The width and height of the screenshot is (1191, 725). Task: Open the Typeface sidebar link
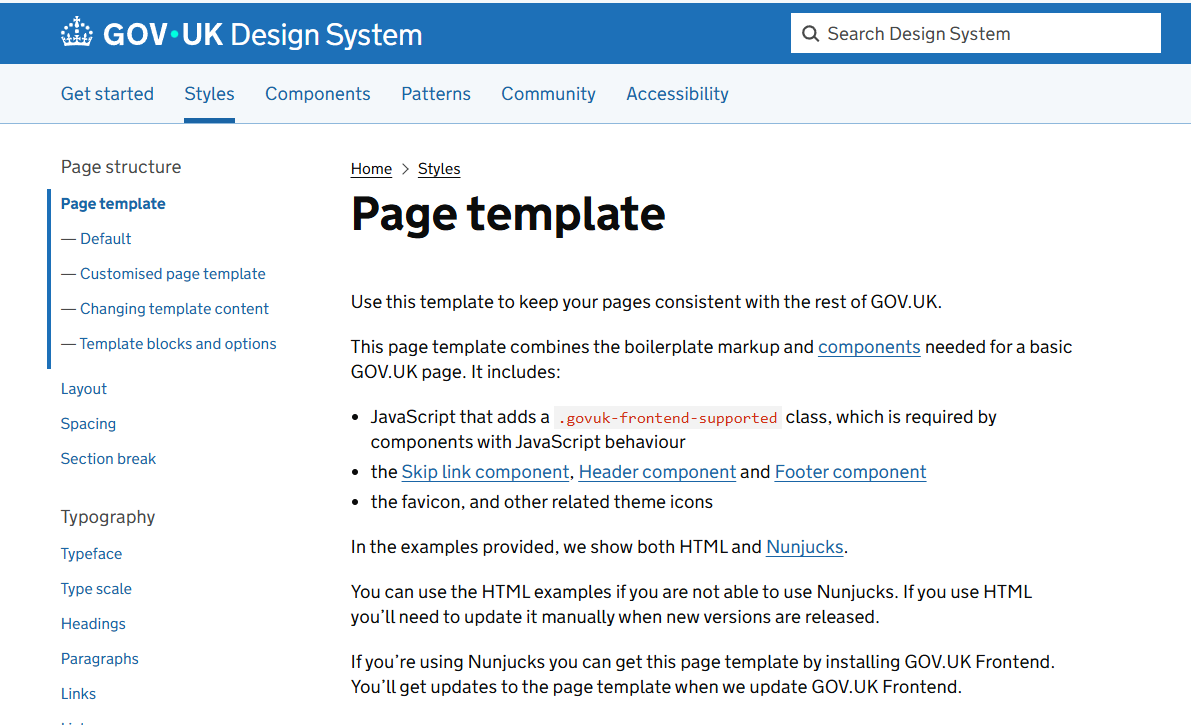click(91, 554)
